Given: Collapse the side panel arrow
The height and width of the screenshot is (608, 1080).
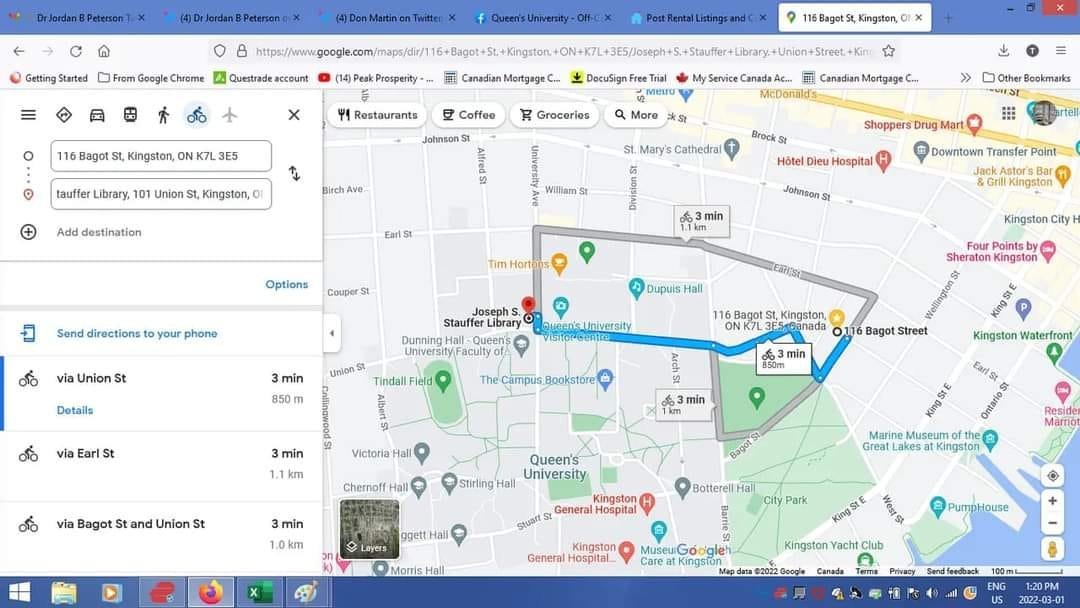Looking at the screenshot, I should [332, 333].
